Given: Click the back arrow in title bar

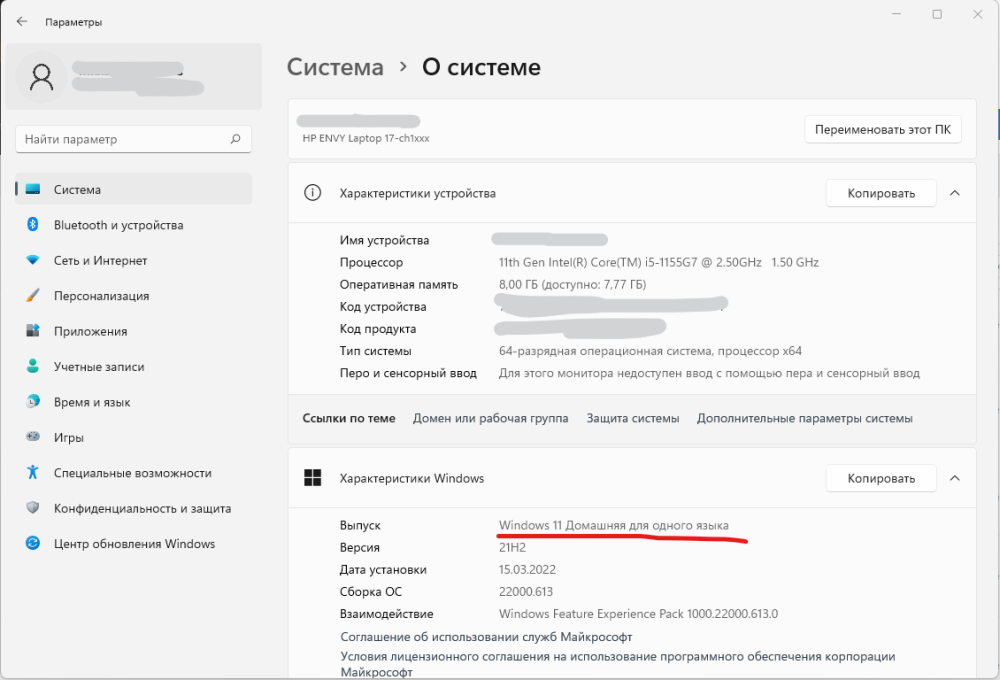Looking at the screenshot, I should [22, 21].
